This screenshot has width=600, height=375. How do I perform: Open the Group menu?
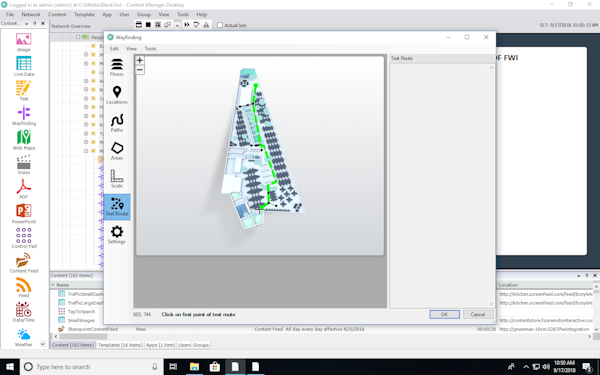click(144, 15)
